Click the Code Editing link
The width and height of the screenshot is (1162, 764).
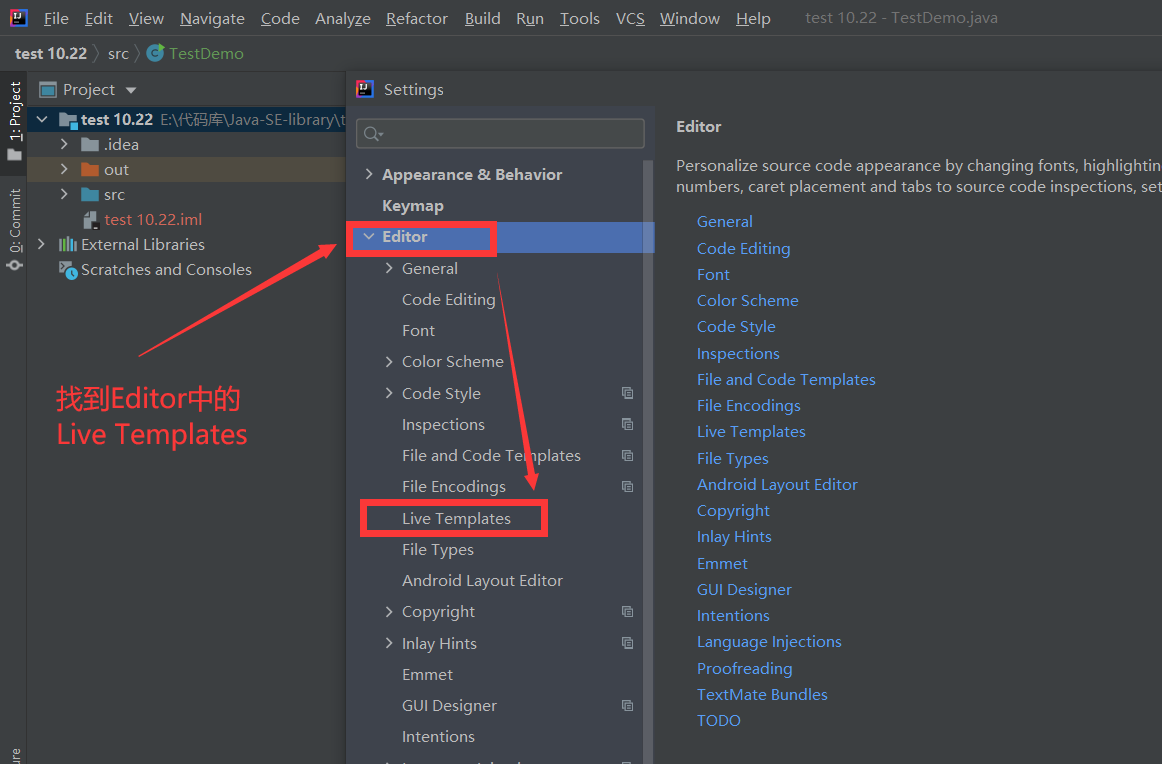[x=743, y=248]
